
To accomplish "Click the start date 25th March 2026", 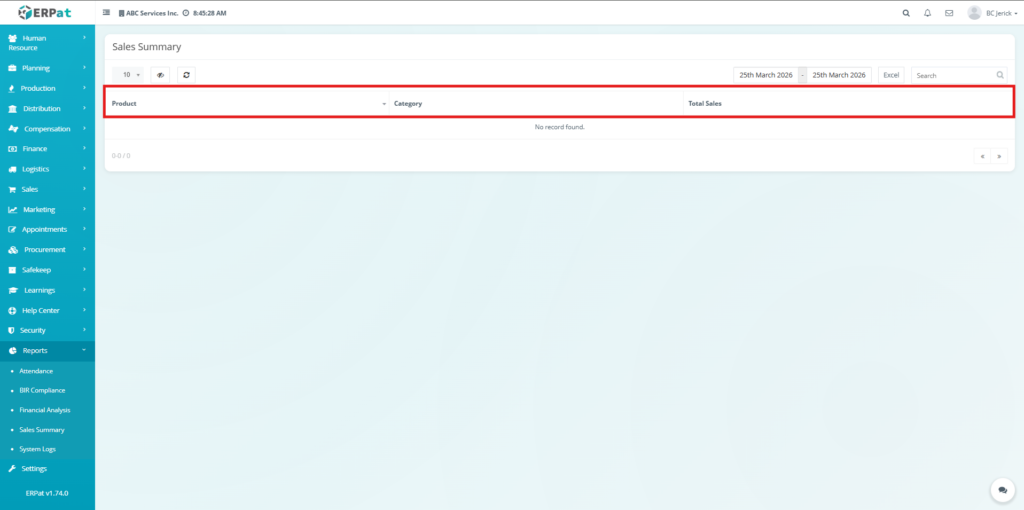I will click(766, 75).
